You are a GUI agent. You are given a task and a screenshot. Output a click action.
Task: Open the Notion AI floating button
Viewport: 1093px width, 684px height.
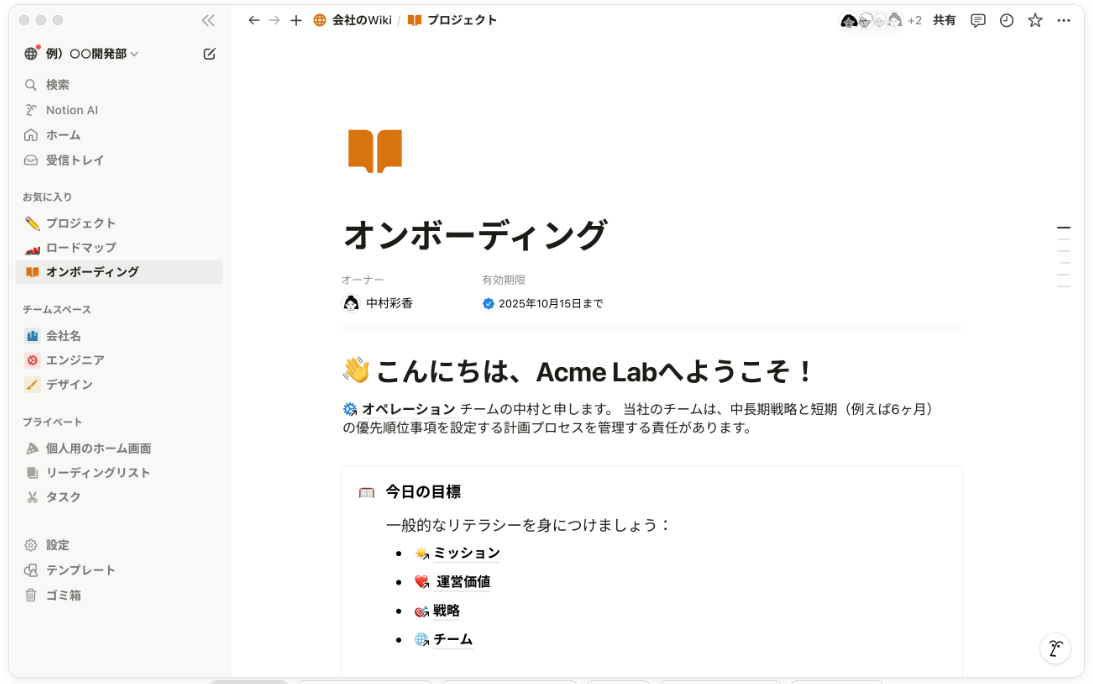pos(1055,648)
